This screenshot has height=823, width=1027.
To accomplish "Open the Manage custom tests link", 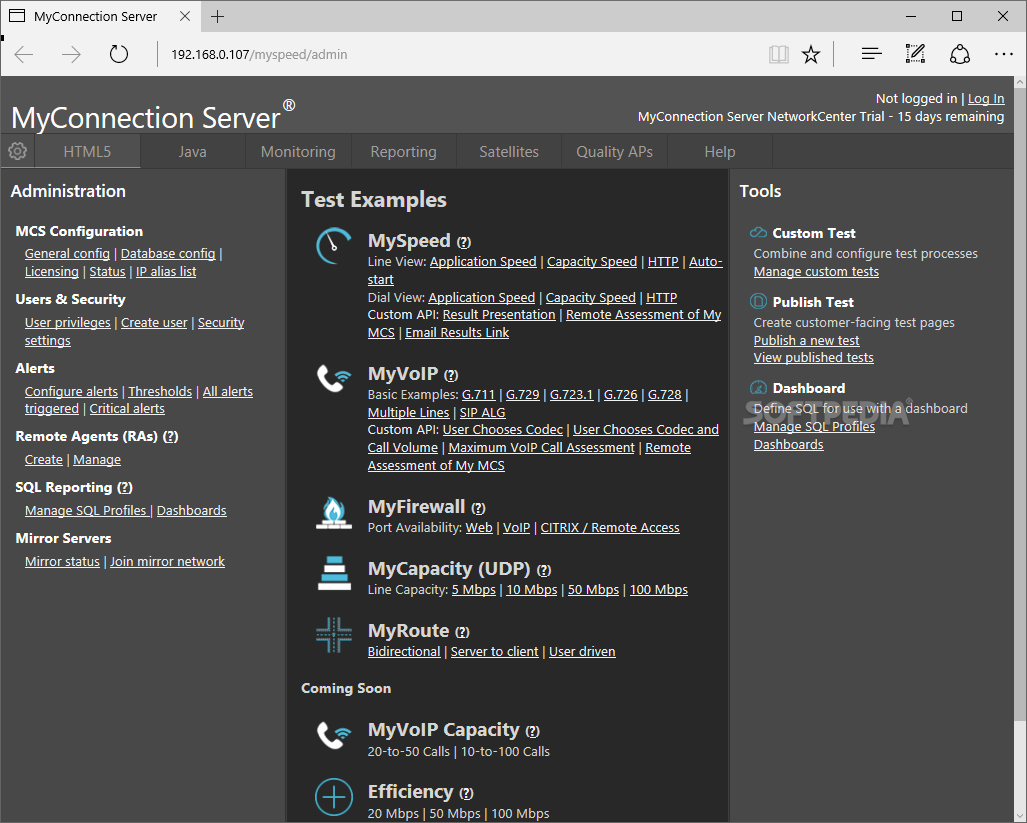I will (816, 271).
